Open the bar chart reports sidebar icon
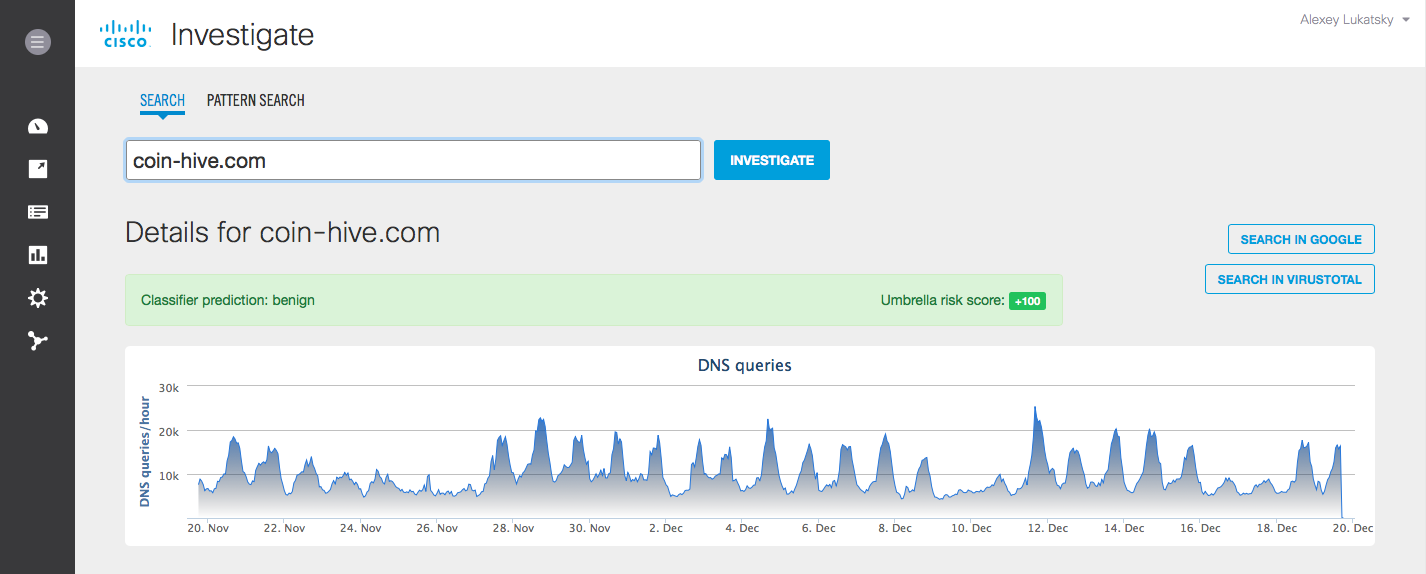 [38, 255]
